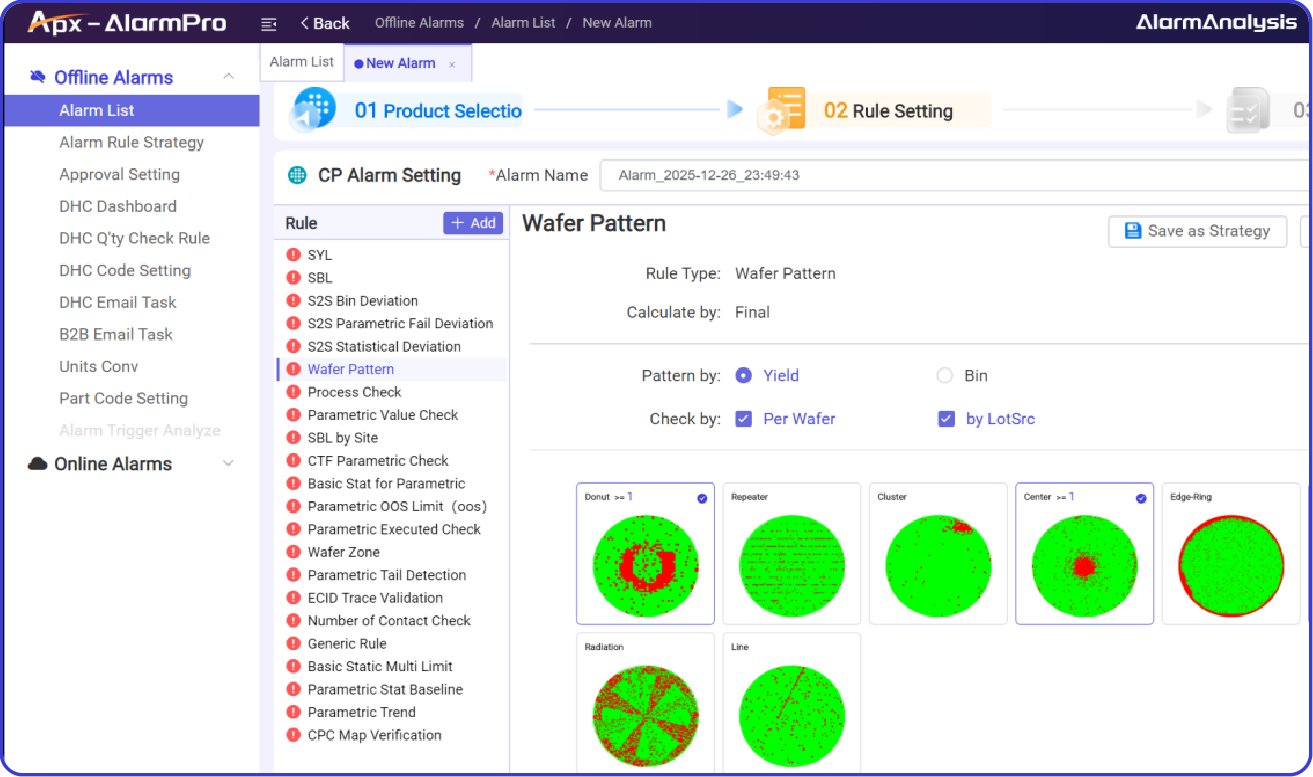Uncheck the Per Wafer checkbox
This screenshot has height=777, width=1313.
point(744,418)
